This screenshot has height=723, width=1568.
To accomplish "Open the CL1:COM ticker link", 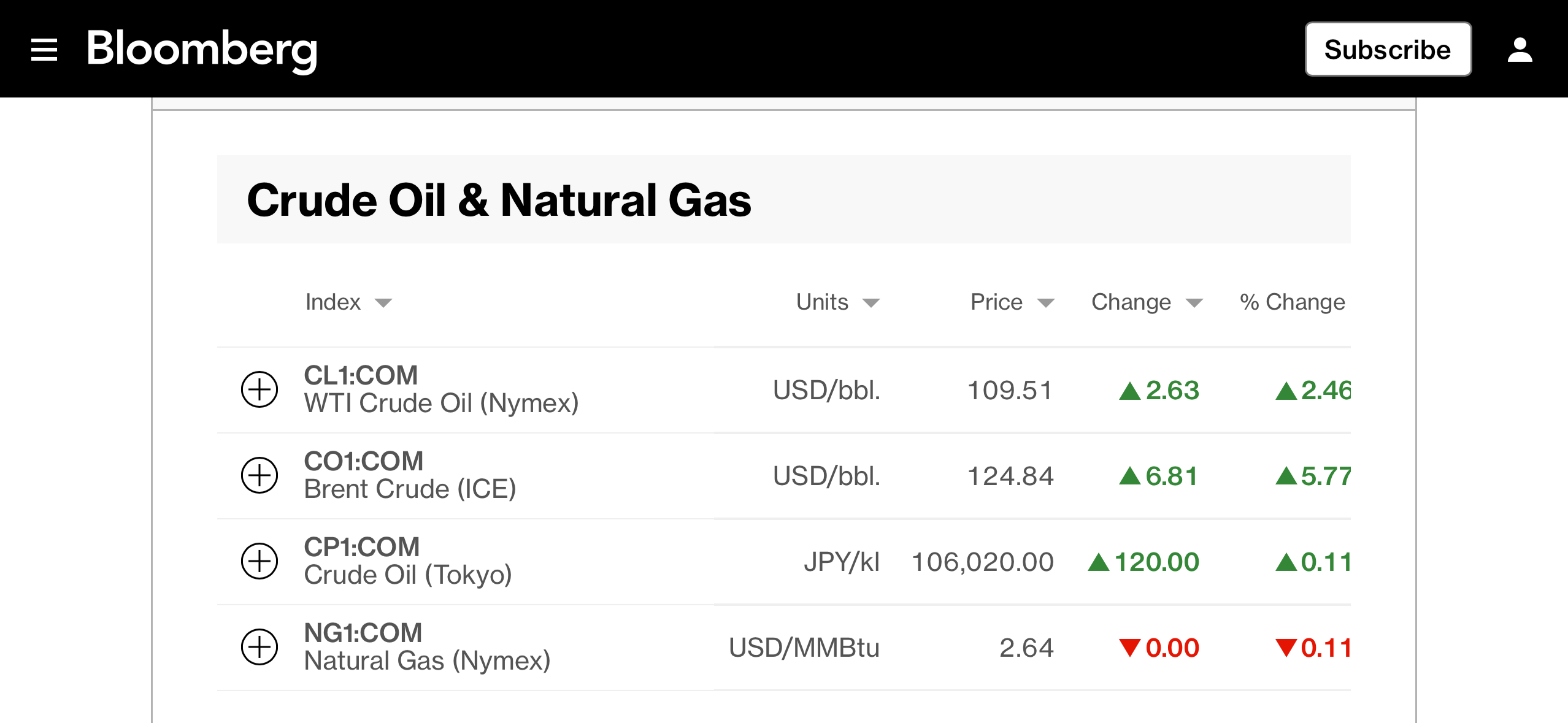I will point(361,375).
